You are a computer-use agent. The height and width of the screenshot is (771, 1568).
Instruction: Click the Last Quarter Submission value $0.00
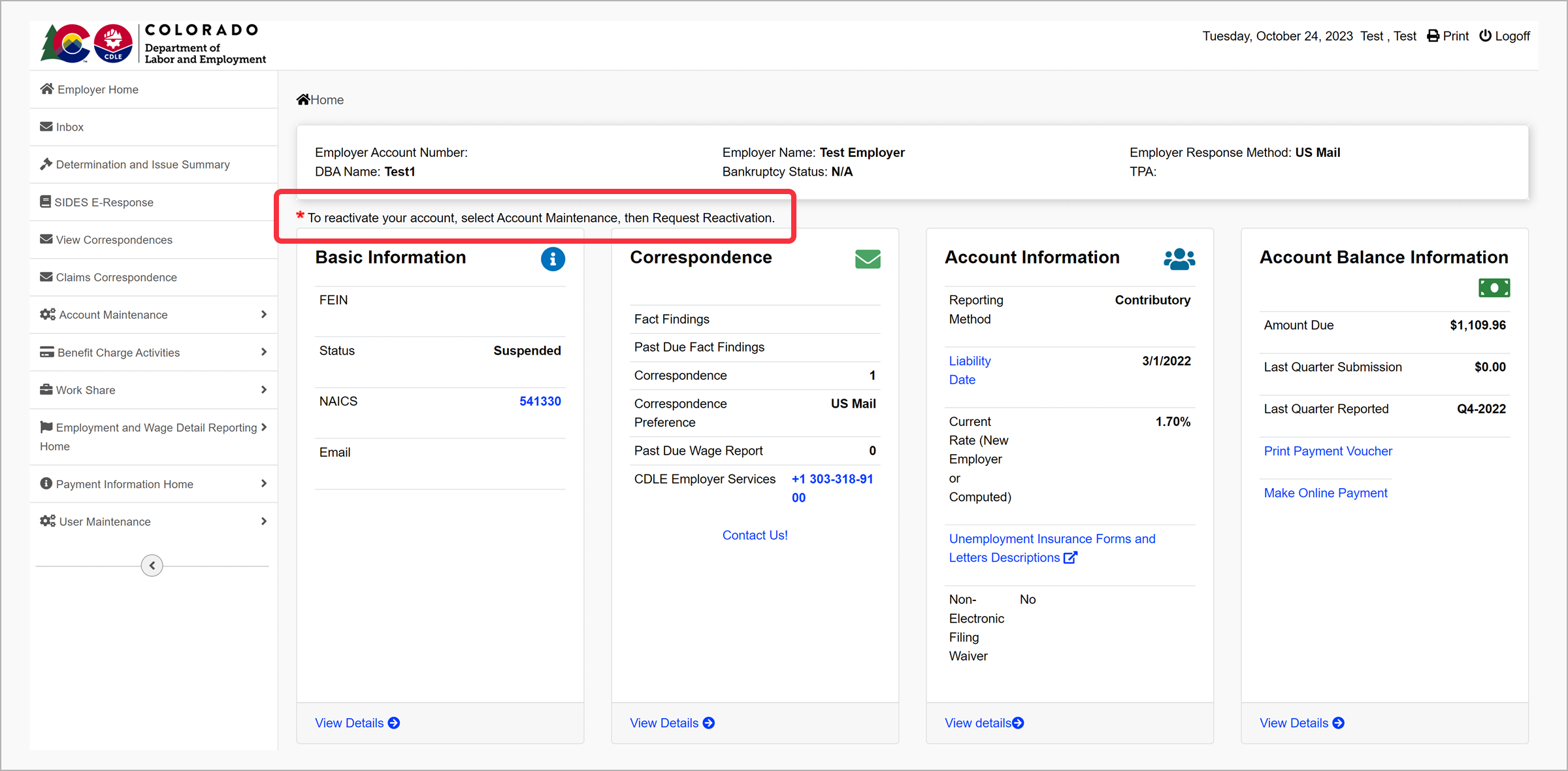point(1490,367)
